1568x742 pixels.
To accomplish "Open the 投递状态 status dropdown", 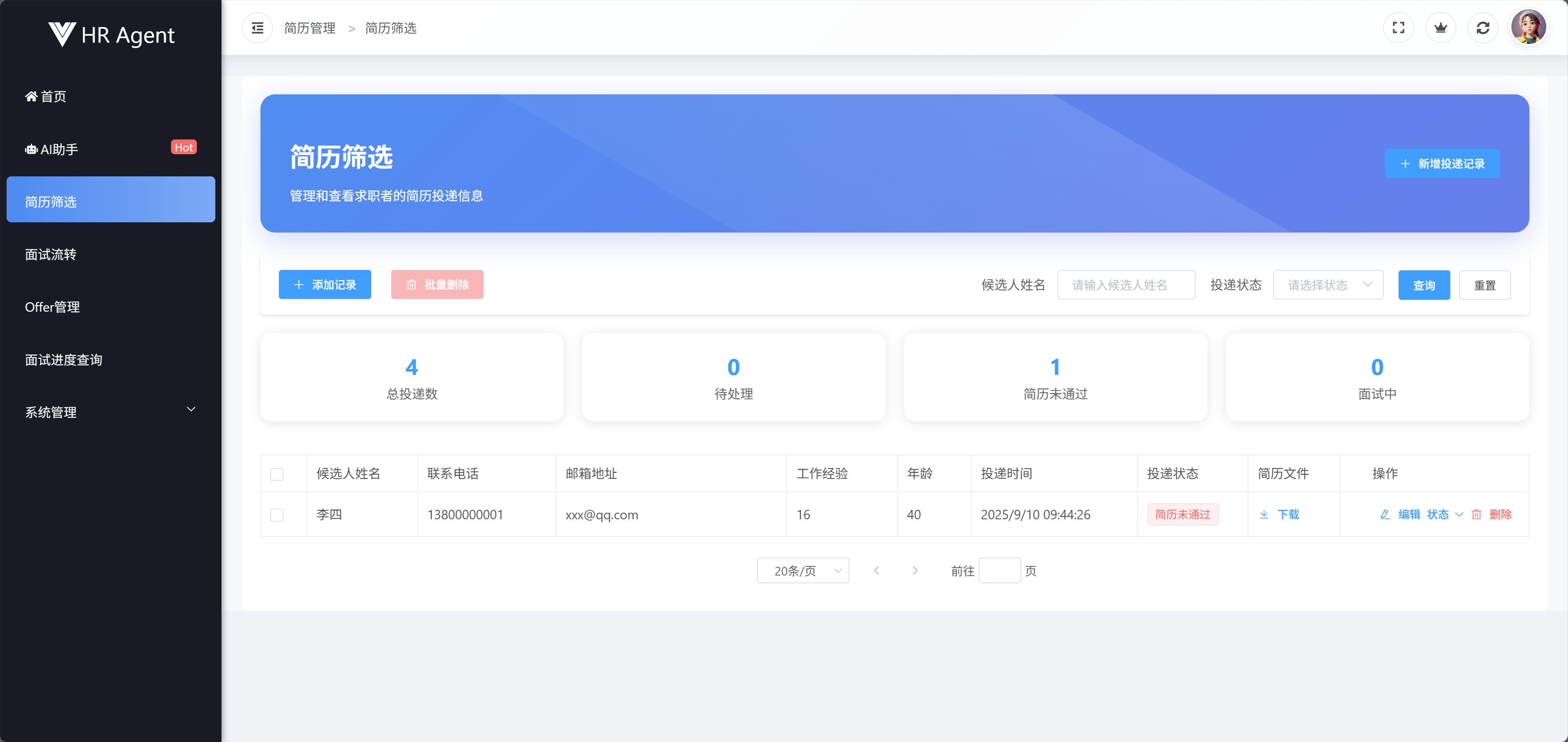I will 1328,285.
